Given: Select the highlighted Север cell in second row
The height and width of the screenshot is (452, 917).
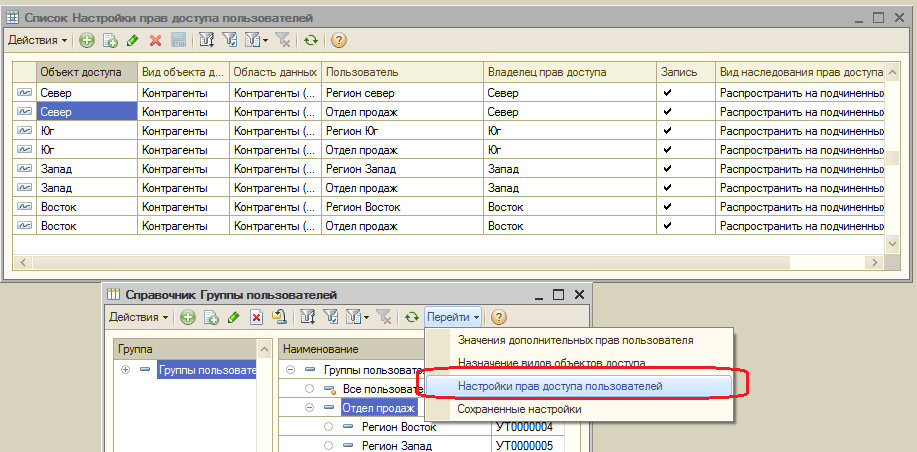Looking at the screenshot, I should [x=87, y=112].
